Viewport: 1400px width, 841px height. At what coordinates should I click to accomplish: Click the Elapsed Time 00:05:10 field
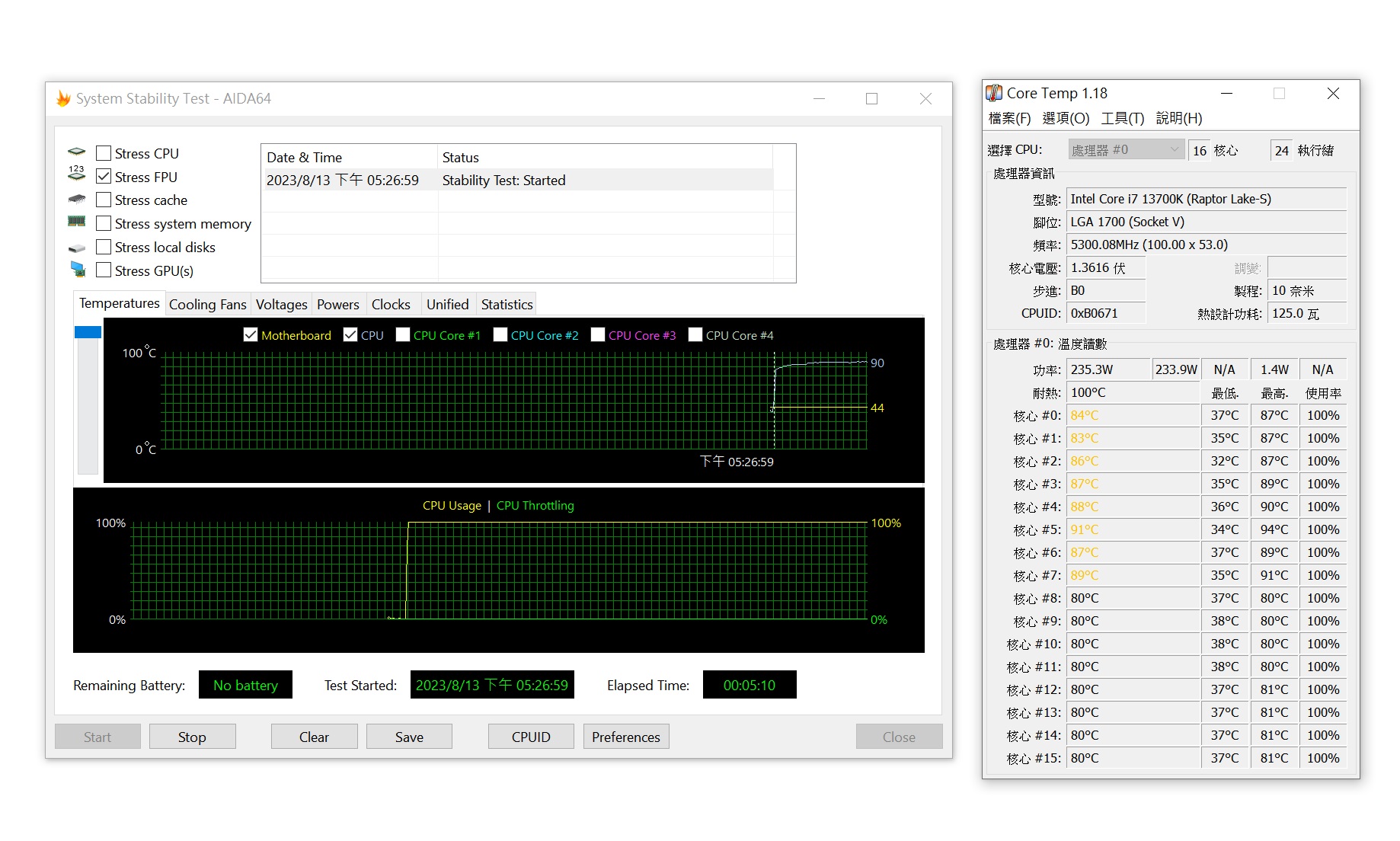[x=750, y=685]
